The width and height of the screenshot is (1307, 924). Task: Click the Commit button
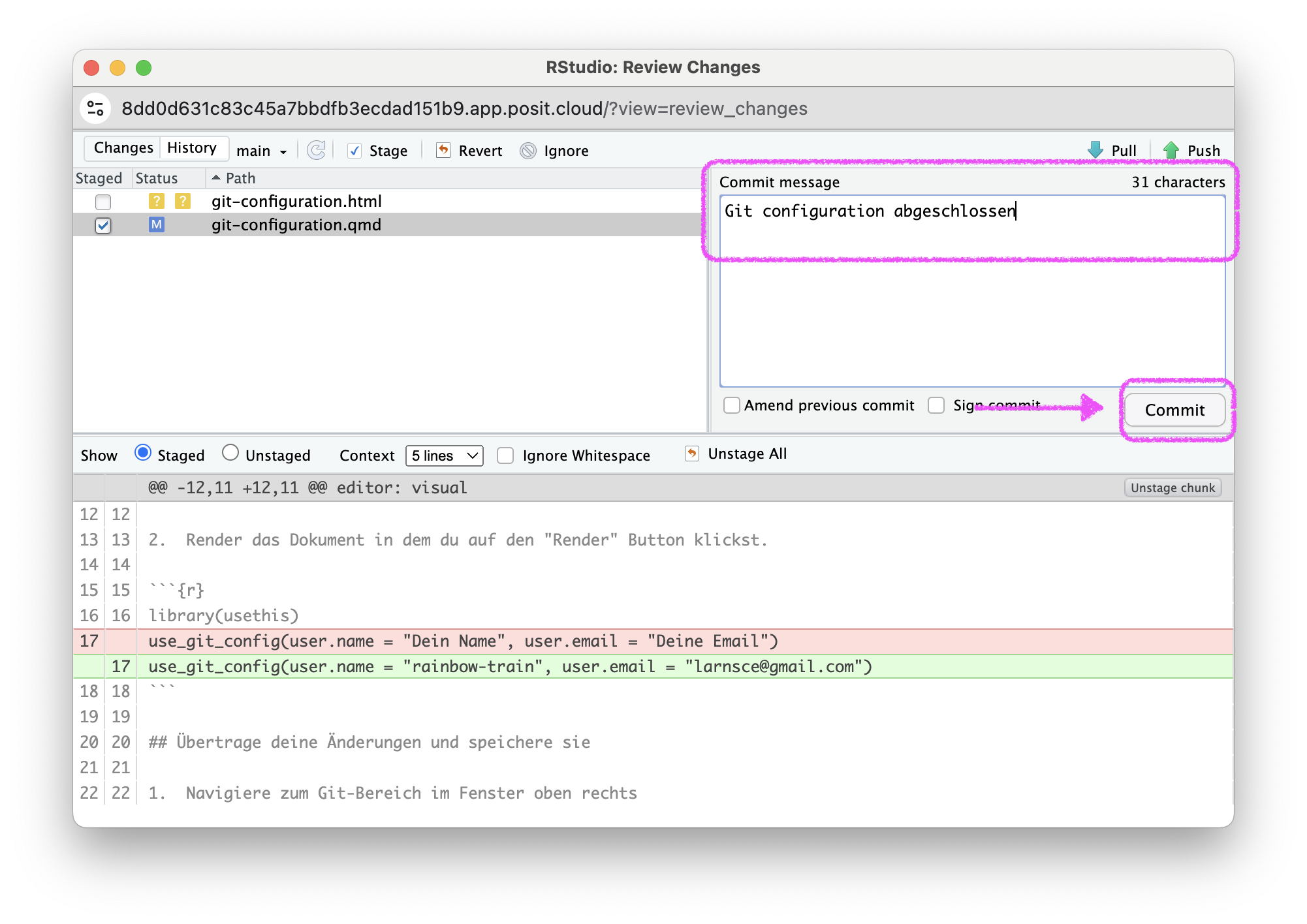click(1174, 410)
